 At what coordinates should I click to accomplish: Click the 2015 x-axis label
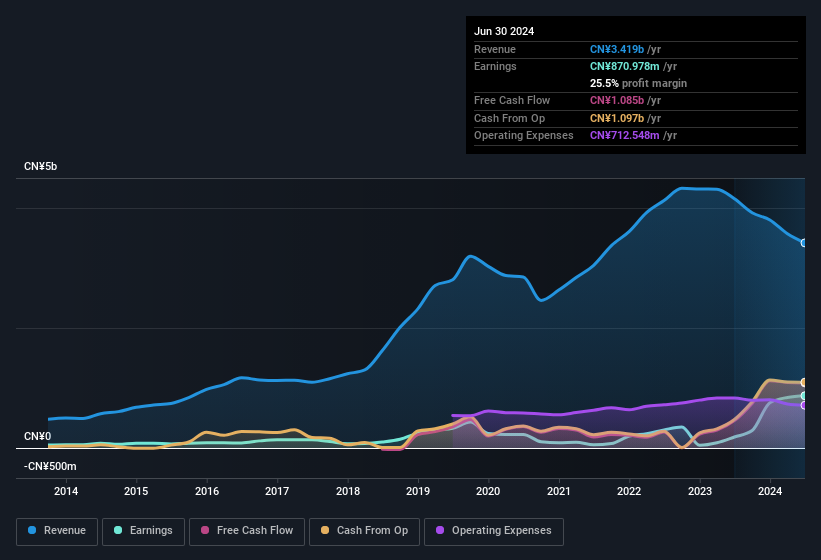pos(136,491)
